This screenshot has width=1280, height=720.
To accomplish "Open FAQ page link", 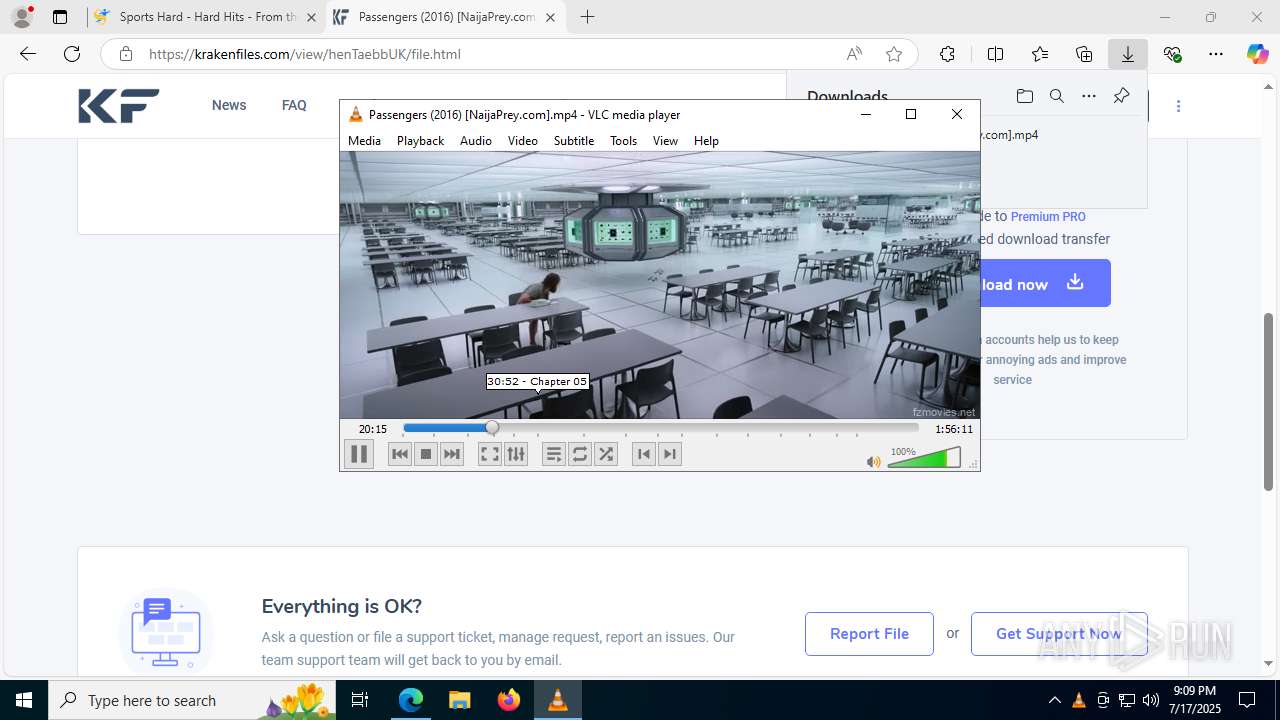I will point(294,105).
